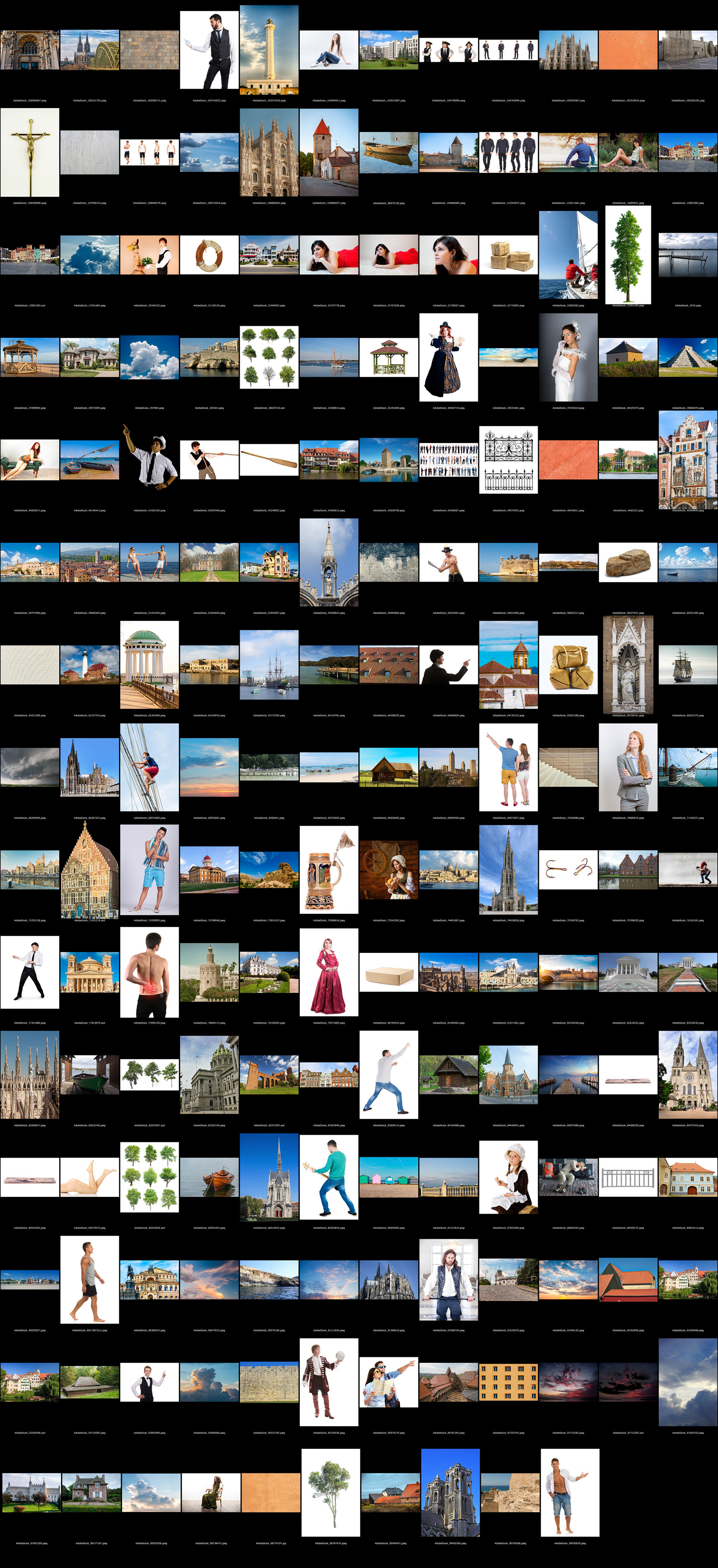718x1568 pixels.
Task: Open woman in crimson period gown image
Action: (x=328, y=972)
